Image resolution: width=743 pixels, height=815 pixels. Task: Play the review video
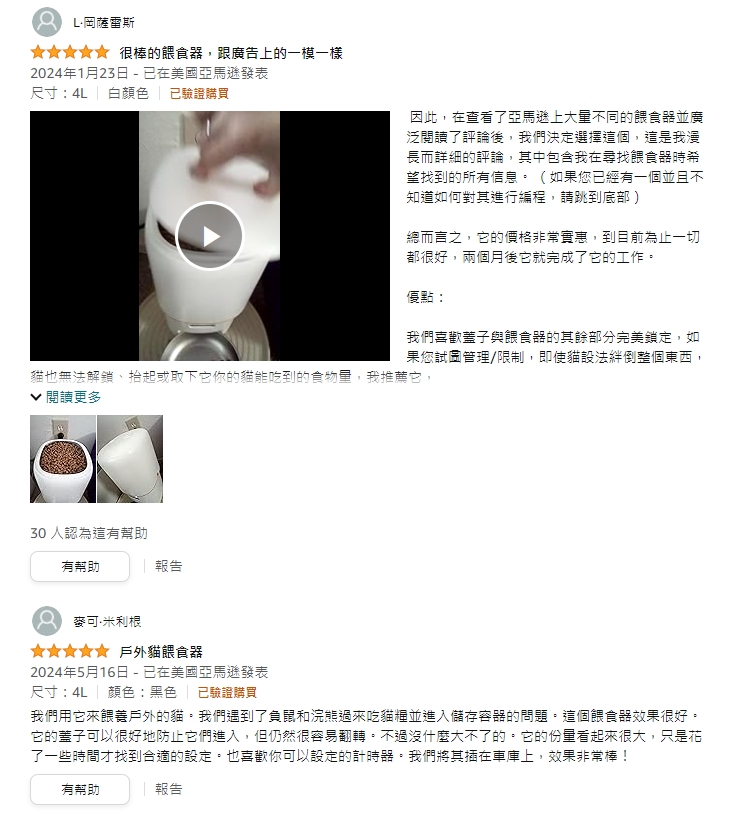[x=209, y=235]
